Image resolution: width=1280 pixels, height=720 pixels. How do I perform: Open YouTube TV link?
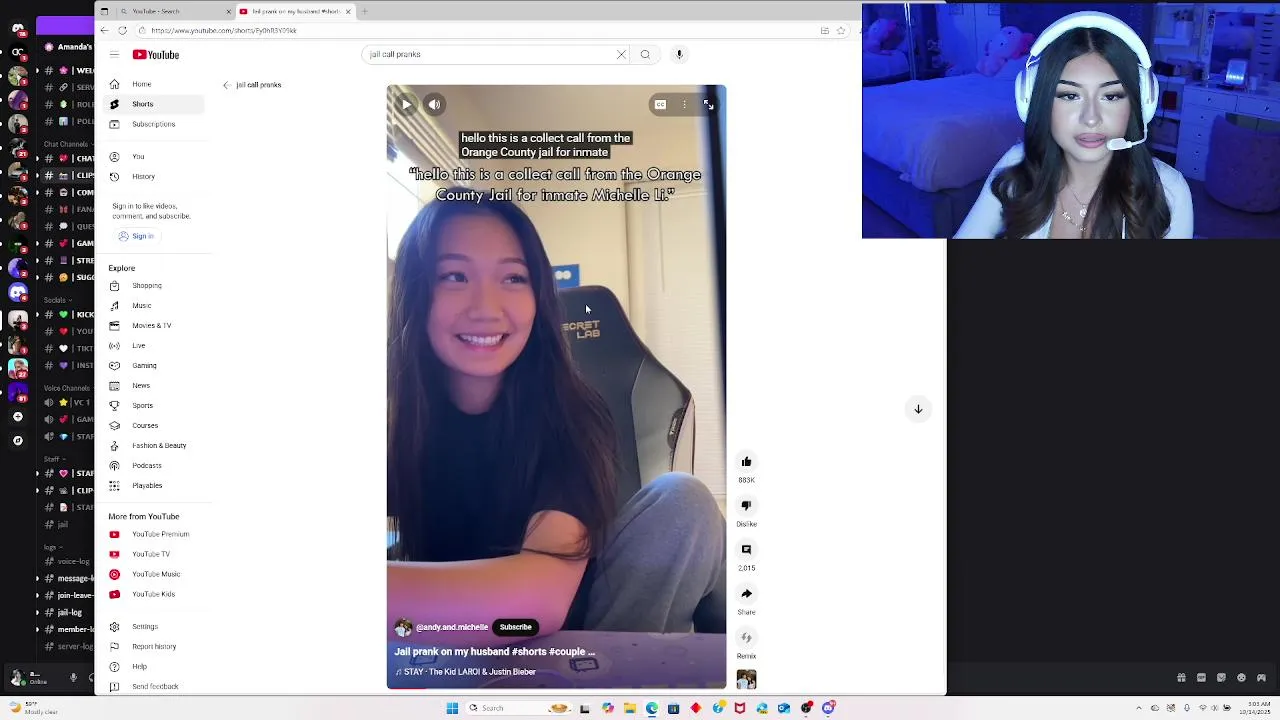(x=150, y=554)
